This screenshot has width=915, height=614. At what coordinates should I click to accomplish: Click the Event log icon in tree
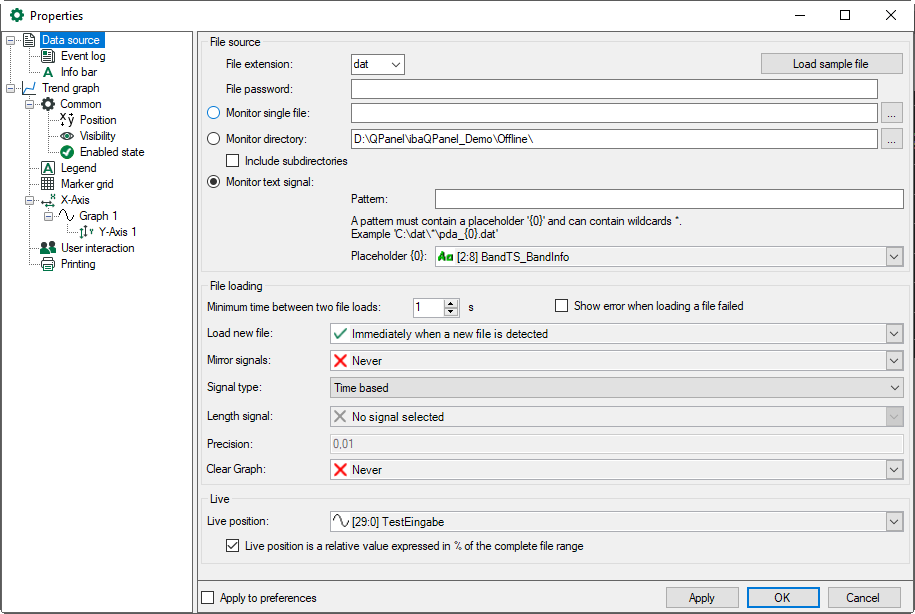(x=48, y=56)
